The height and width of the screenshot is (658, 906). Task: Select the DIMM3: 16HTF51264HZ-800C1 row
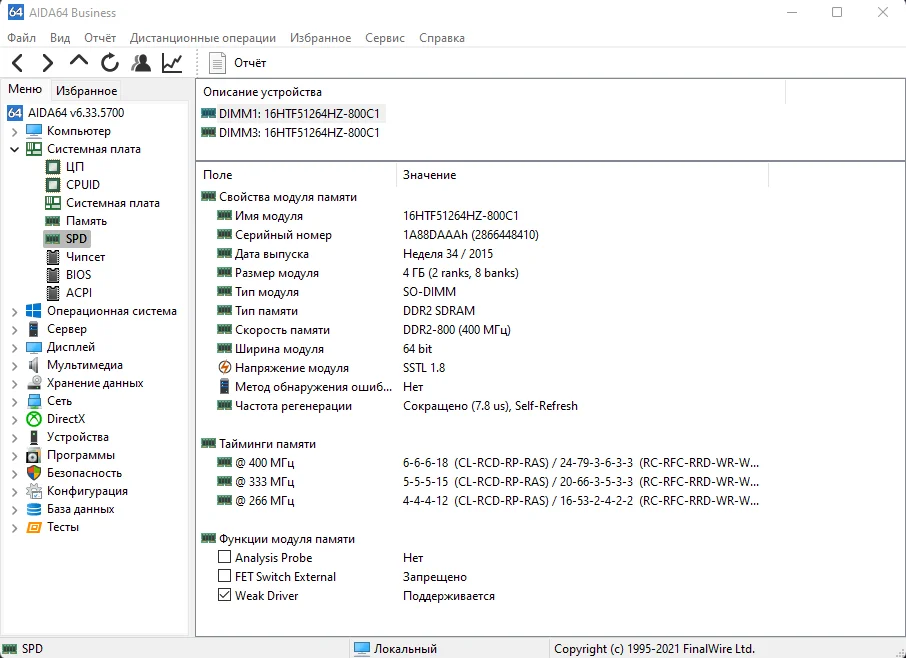pyautogui.click(x=291, y=132)
